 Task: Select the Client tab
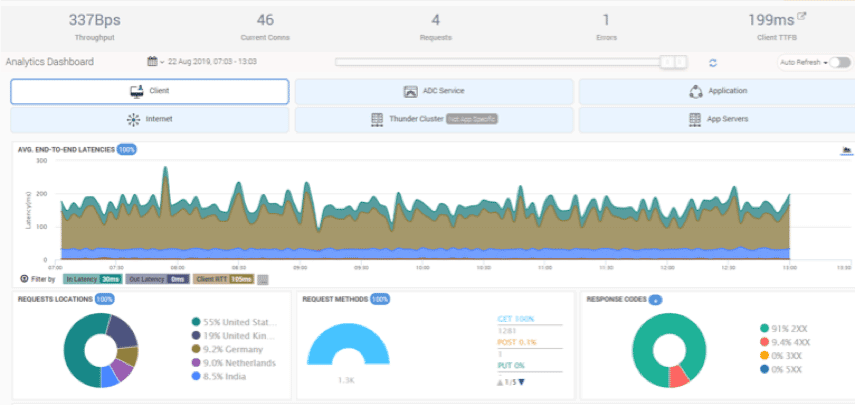pyautogui.click(x=149, y=92)
